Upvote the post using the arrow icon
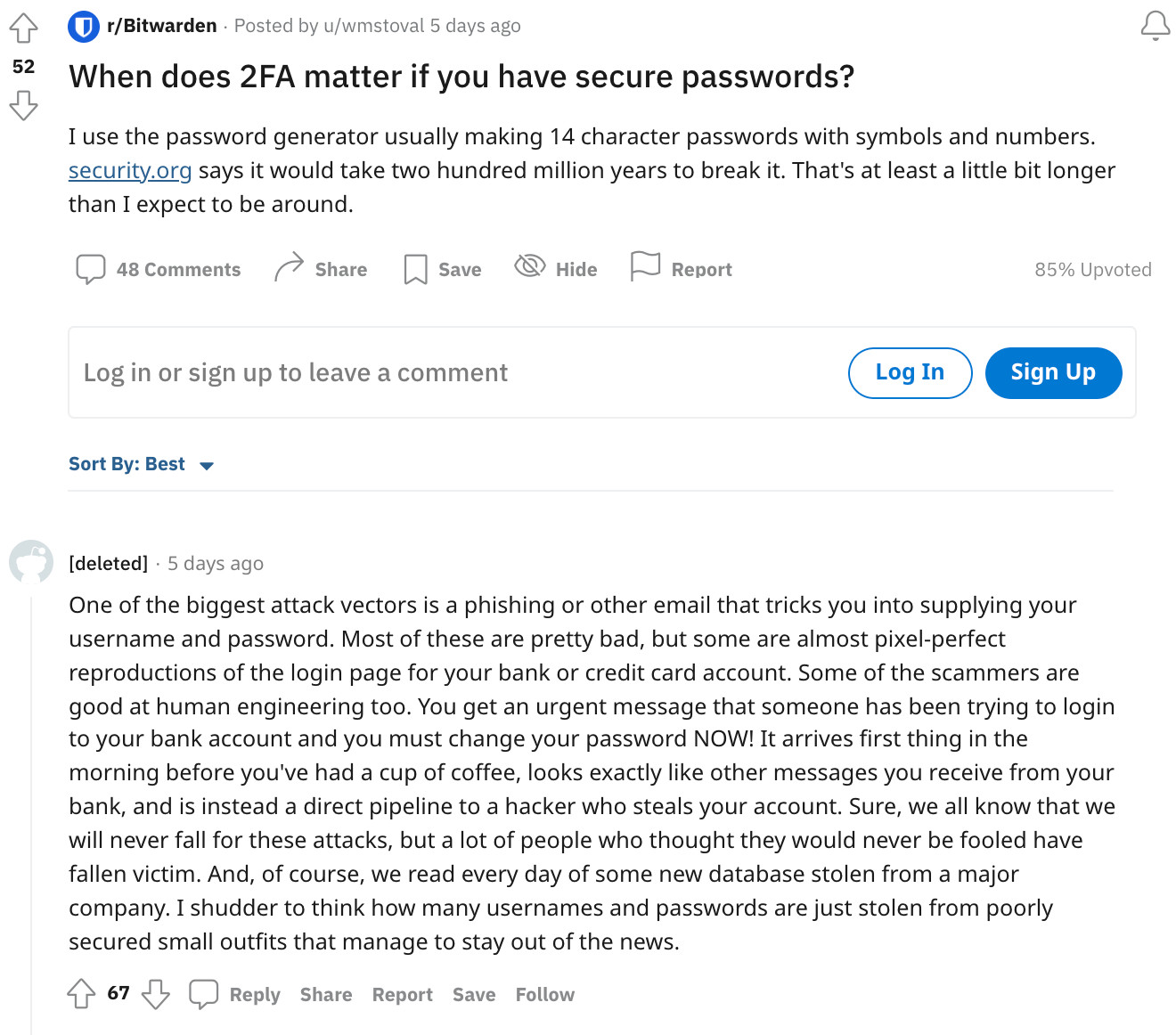The image size is (1176, 1035). pyautogui.click(x=23, y=26)
